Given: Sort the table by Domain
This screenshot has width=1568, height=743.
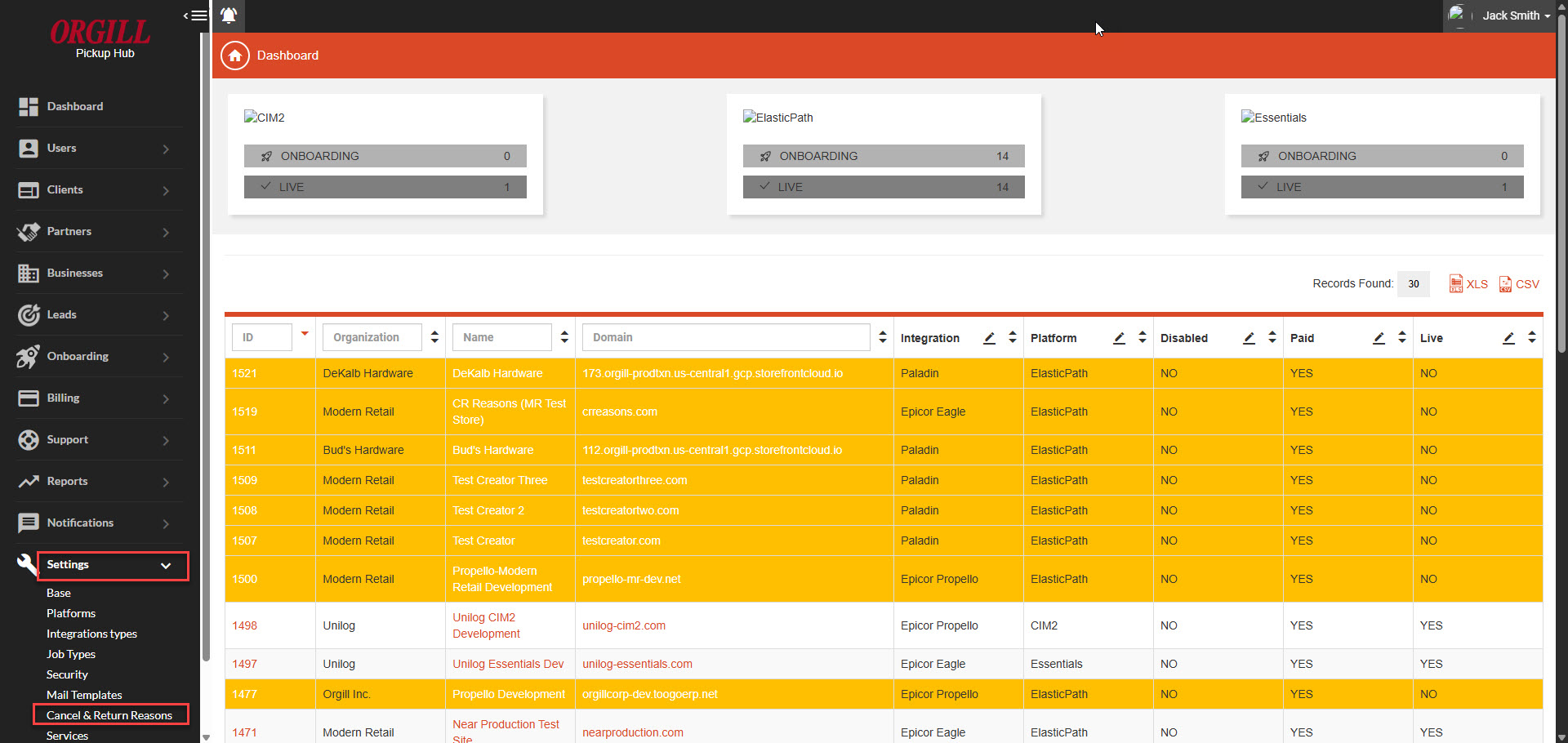Looking at the screenshot, I should tap(883, 337).
